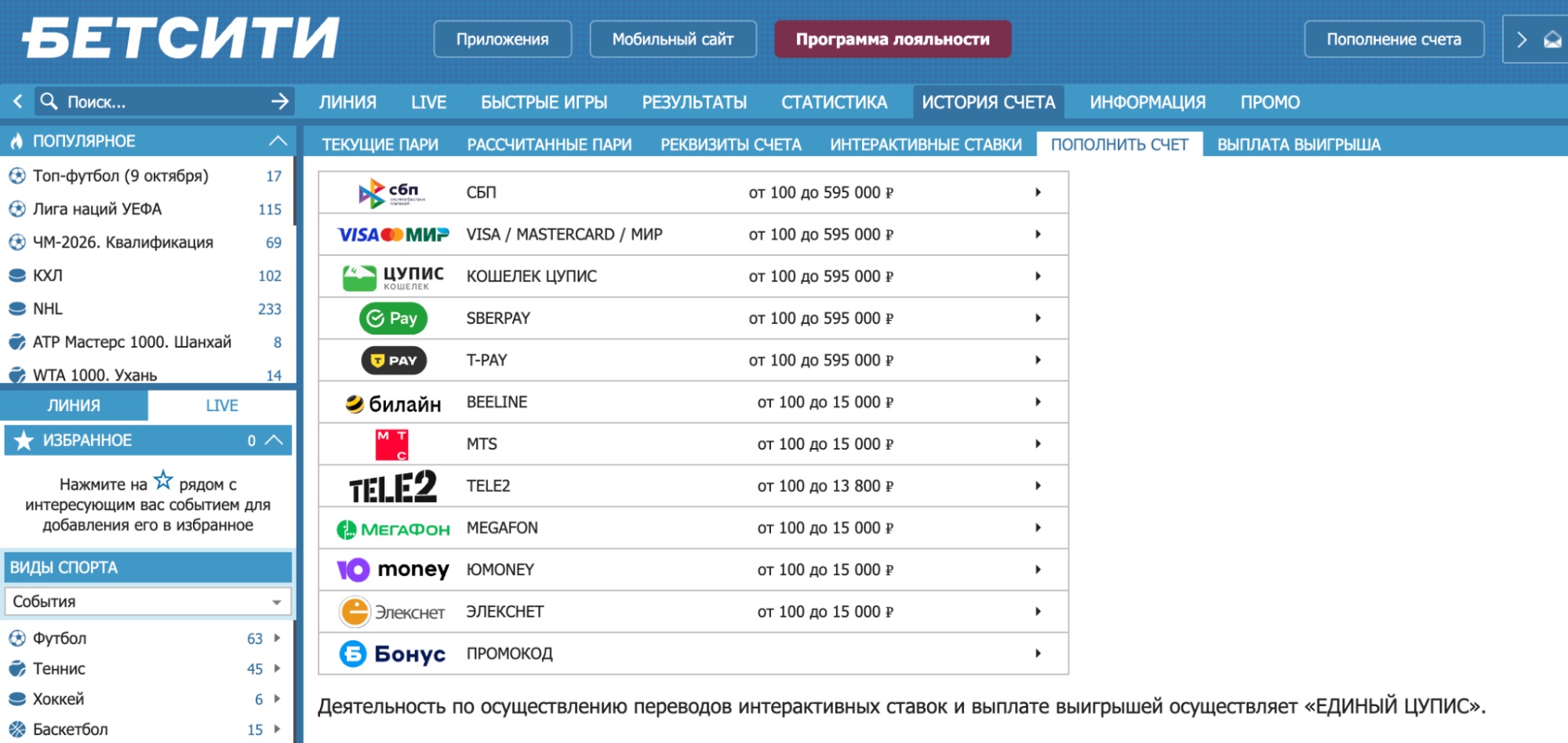Click hockey puck icon next to КХЛ
The image size is (1568, 743).
(17, 275)
